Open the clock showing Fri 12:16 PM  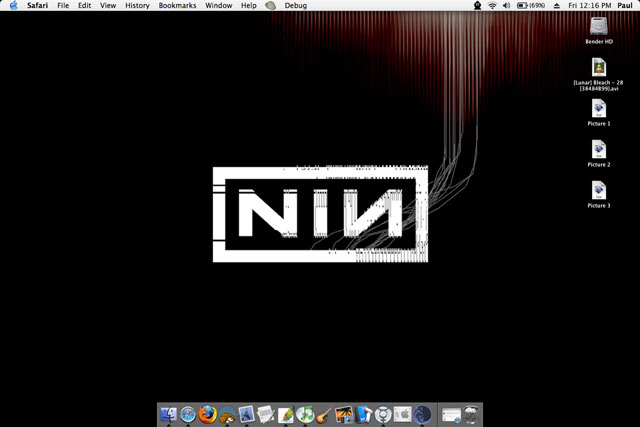590,5
